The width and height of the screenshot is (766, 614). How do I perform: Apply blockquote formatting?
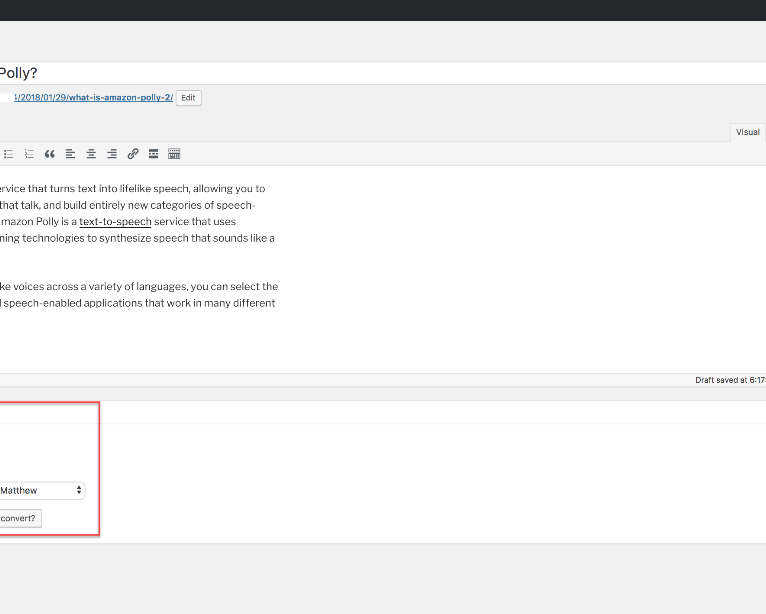(50, 154)
